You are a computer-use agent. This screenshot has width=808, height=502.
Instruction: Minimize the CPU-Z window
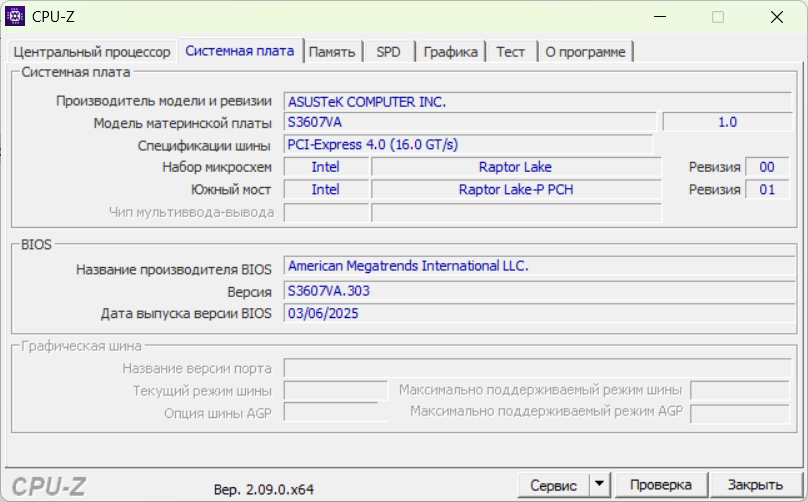click(660, 17)
